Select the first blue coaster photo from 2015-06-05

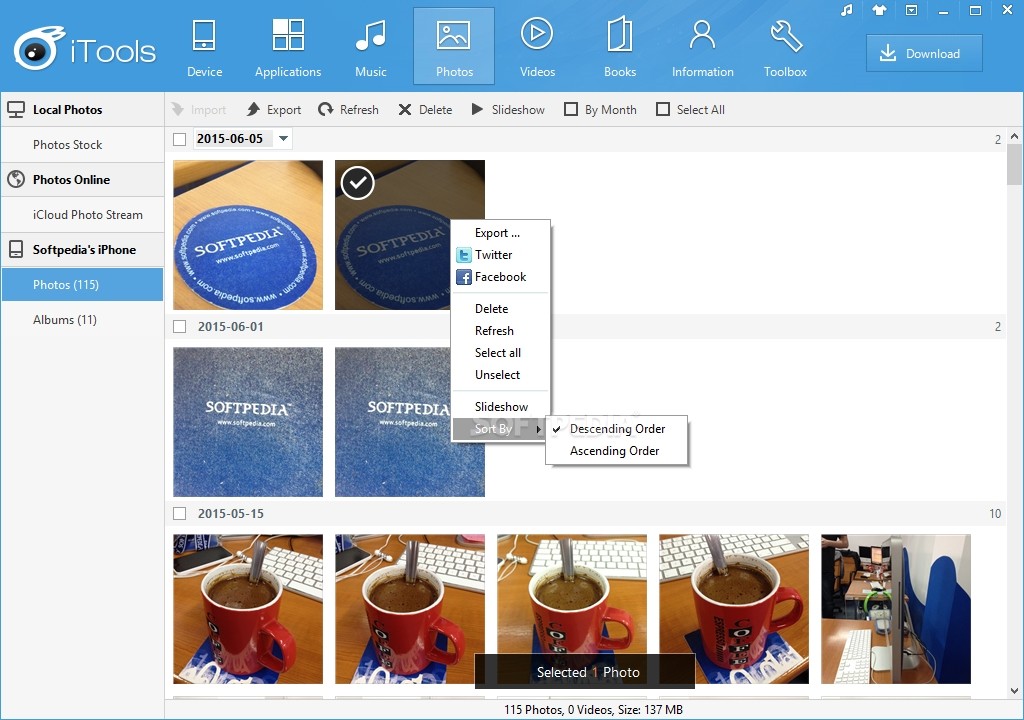(248, 235)
